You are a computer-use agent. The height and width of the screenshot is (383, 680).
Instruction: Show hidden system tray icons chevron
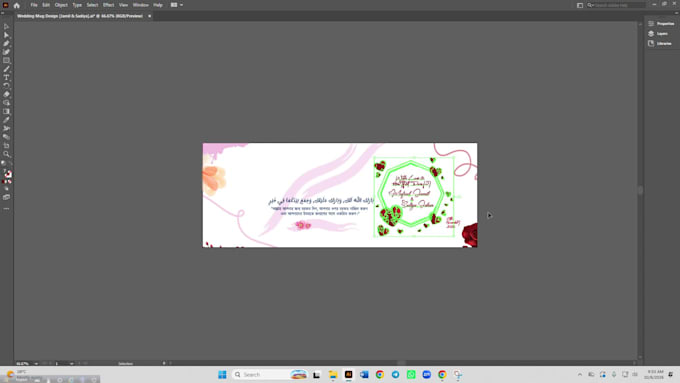[580, 374]
